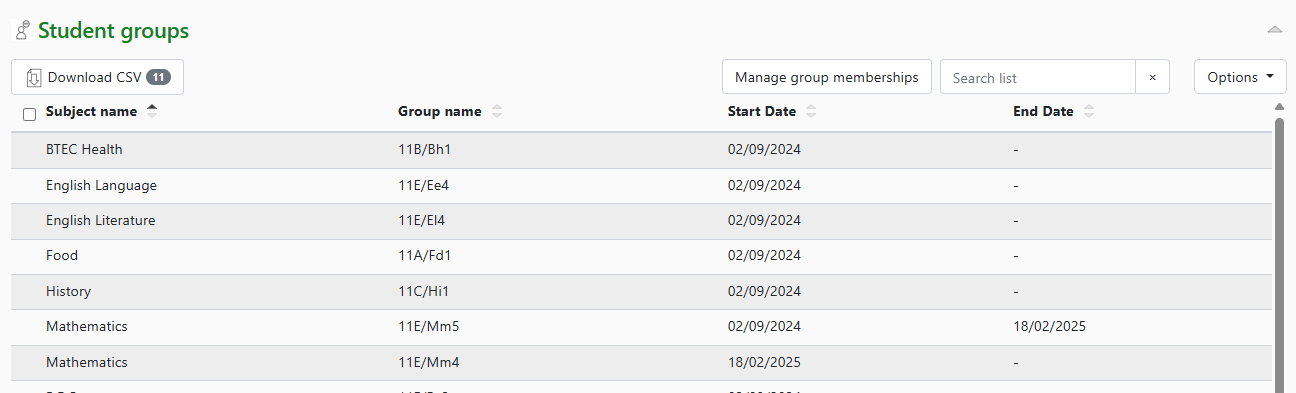This screenshot has width=1296, height=393.
Task: Select the English Literature subject cell
Action: click(x=100, y=220)
